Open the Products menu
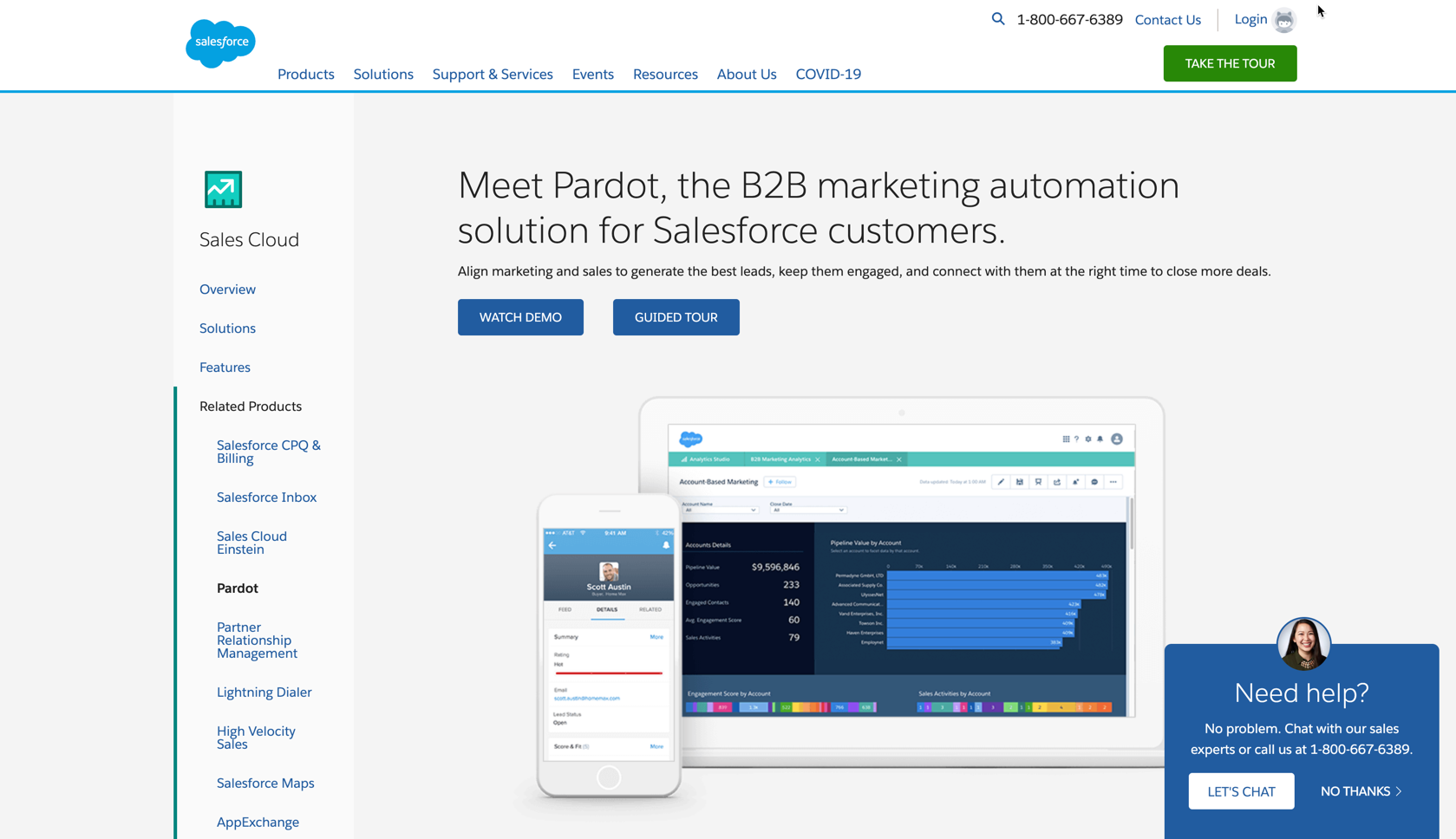 click(x=306, y=74)
